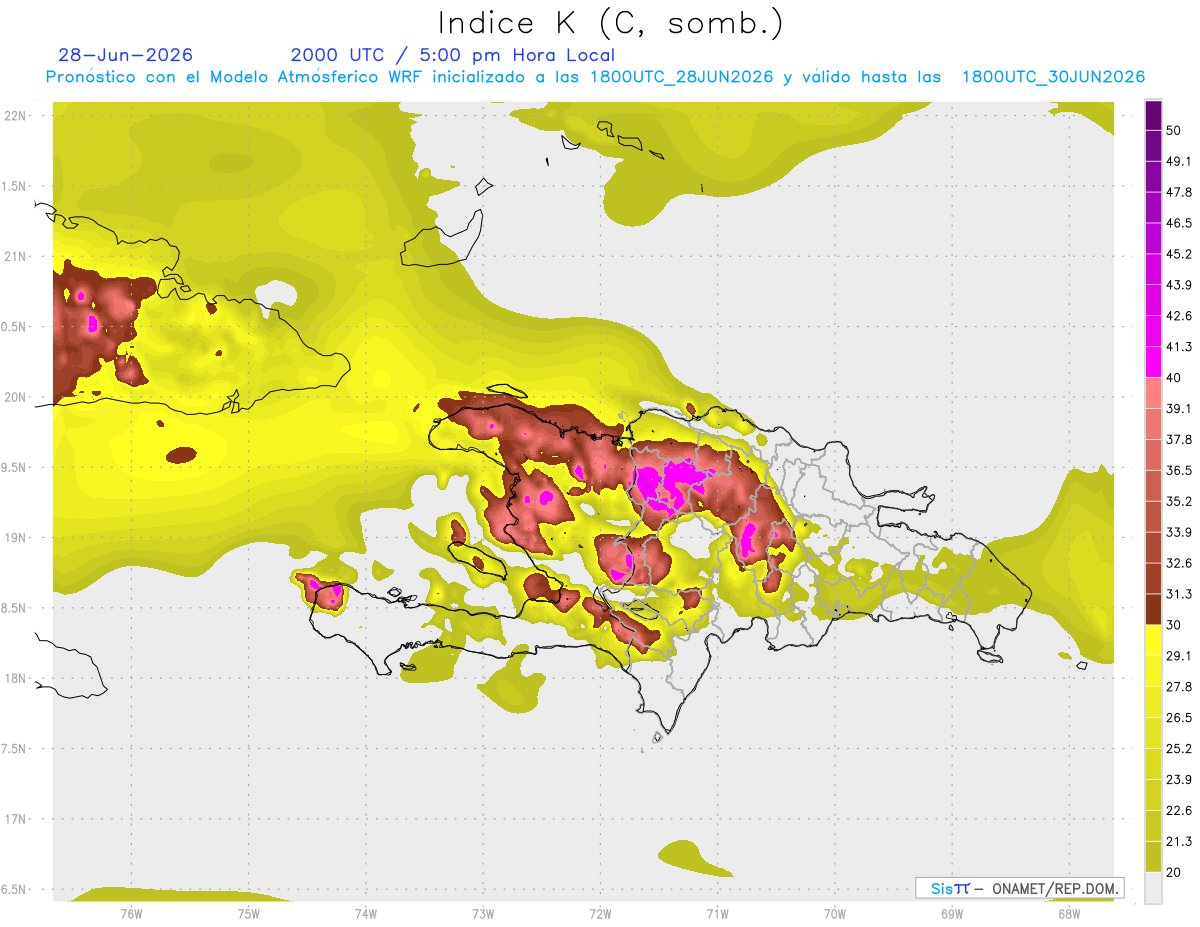1200x927 pixels.
Task: Click the colorbar value 49.1
Action: click(x=1179, y=162)
